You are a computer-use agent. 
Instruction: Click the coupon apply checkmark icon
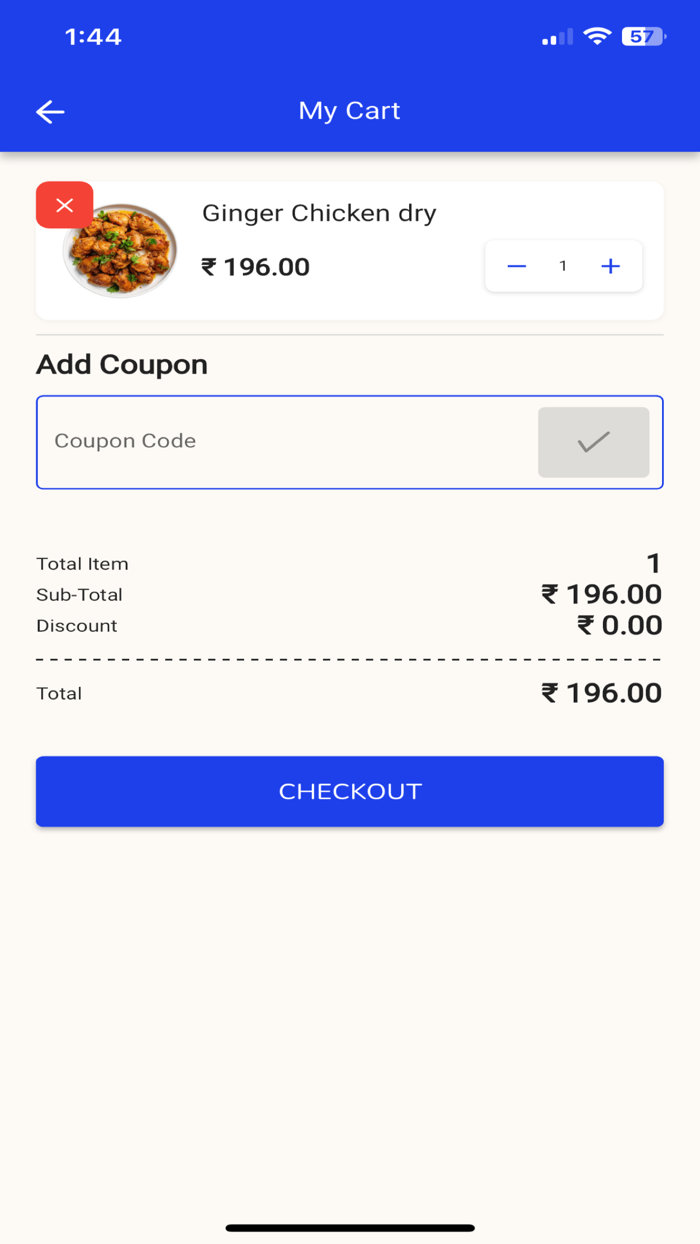tap(593, 442)
